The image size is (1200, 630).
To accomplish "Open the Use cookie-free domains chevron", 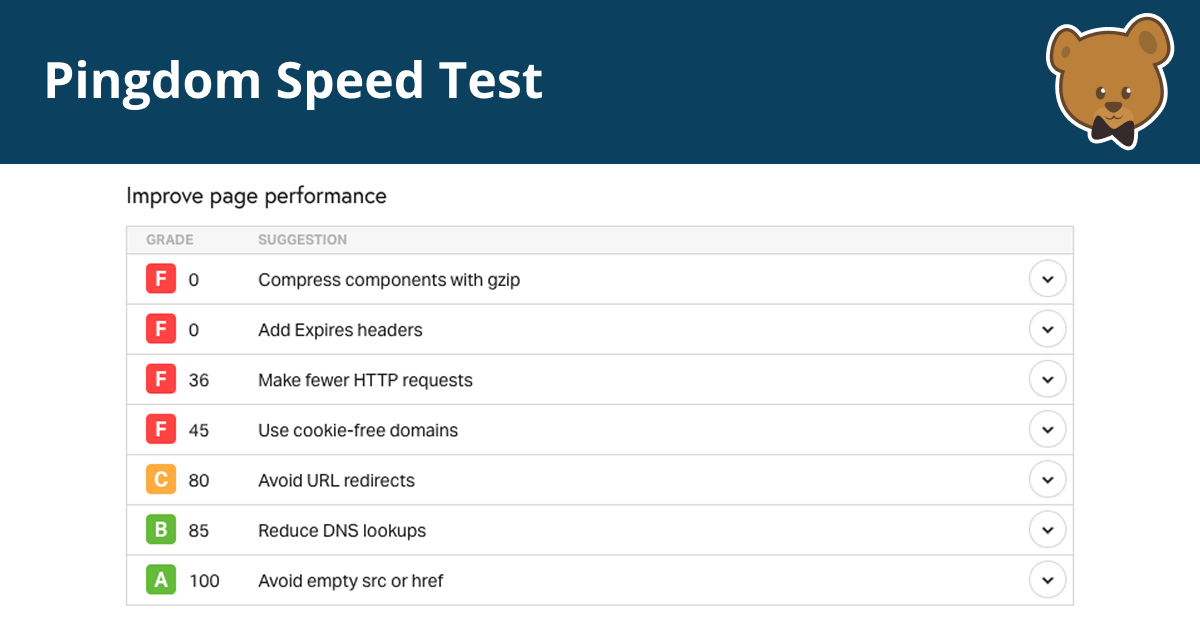I will (1047, 429).
